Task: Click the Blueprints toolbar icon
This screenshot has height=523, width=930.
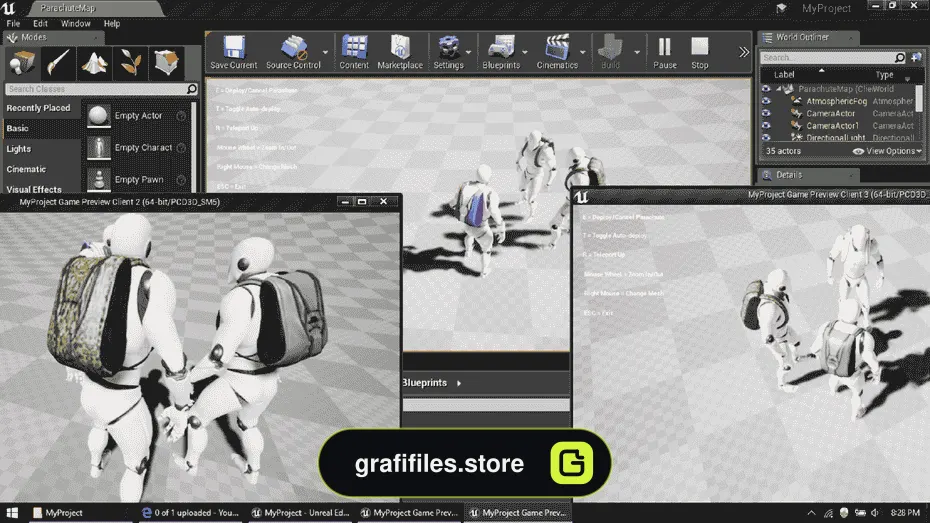Action: (x=501, y=52)
